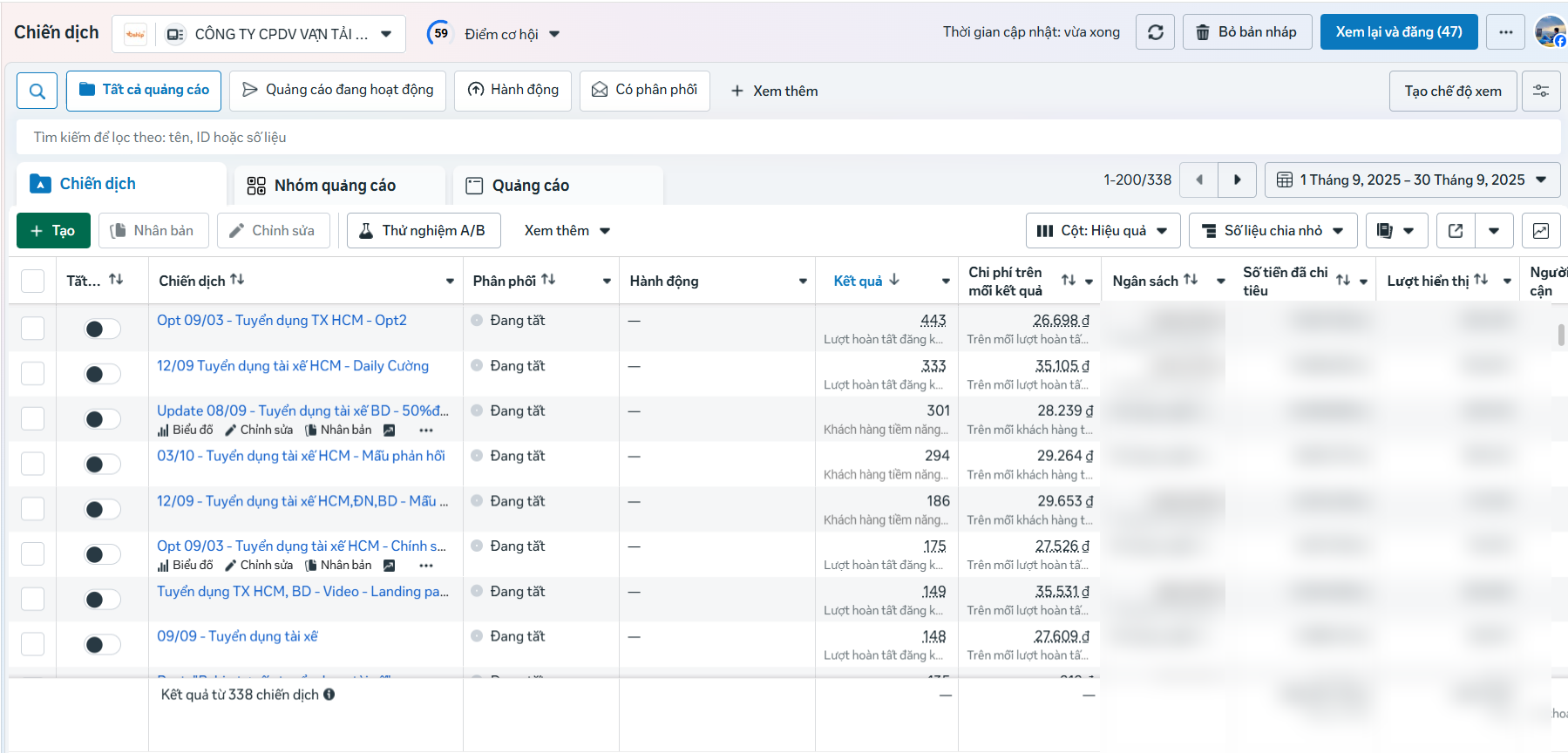The image size is (1568, 753).
Task: Click Chỉnh sửa under Opt 09/03 Chính s... campaign
Action: [x=258, y=565]
